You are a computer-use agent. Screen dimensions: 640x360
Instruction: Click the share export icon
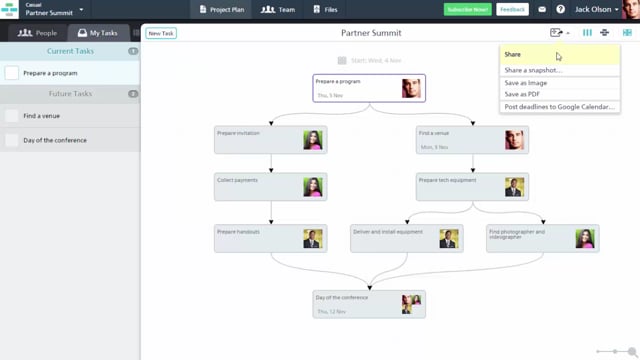click(x=556, y=33)
